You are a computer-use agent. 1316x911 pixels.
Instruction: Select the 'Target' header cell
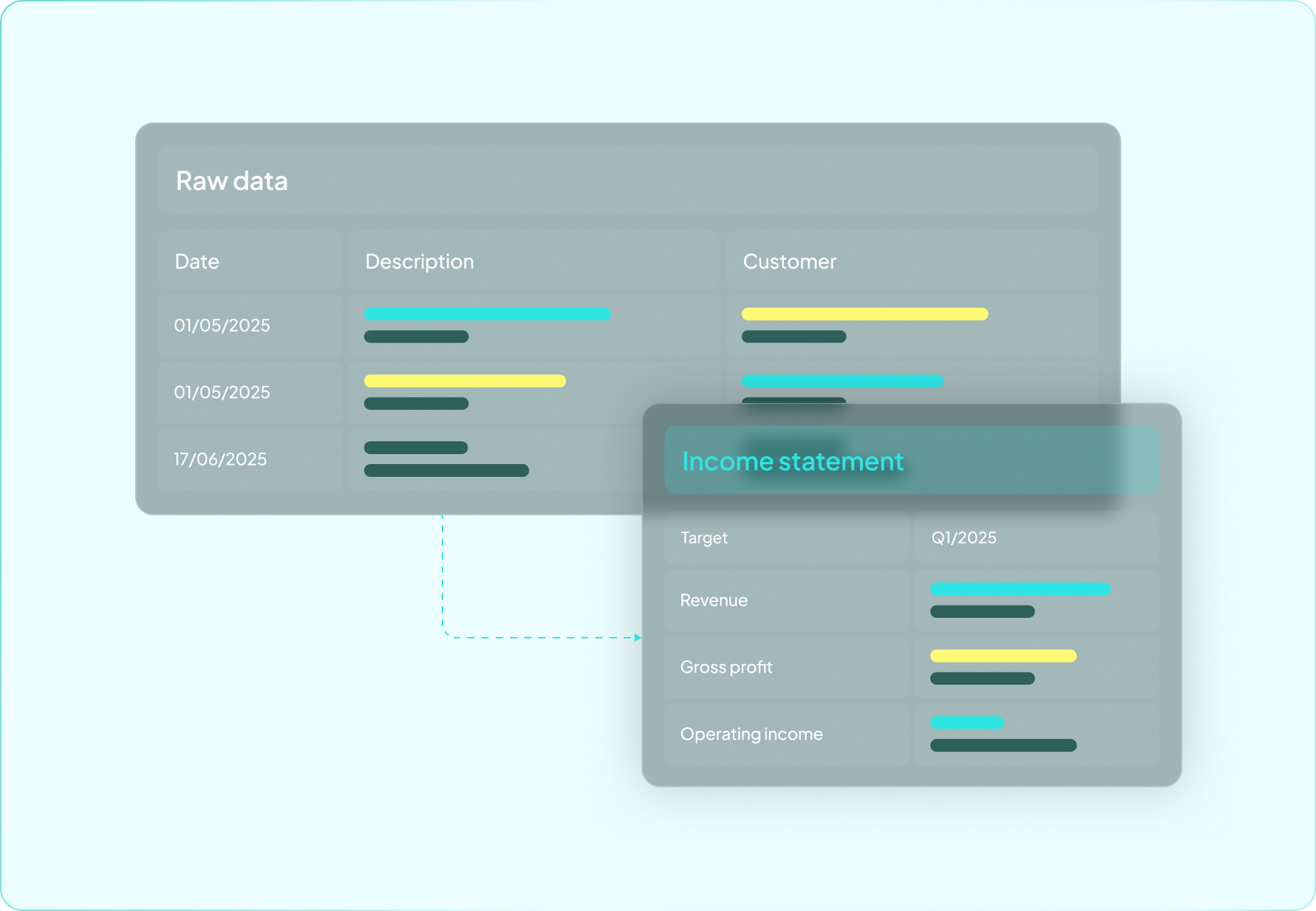tap(787, 538)
